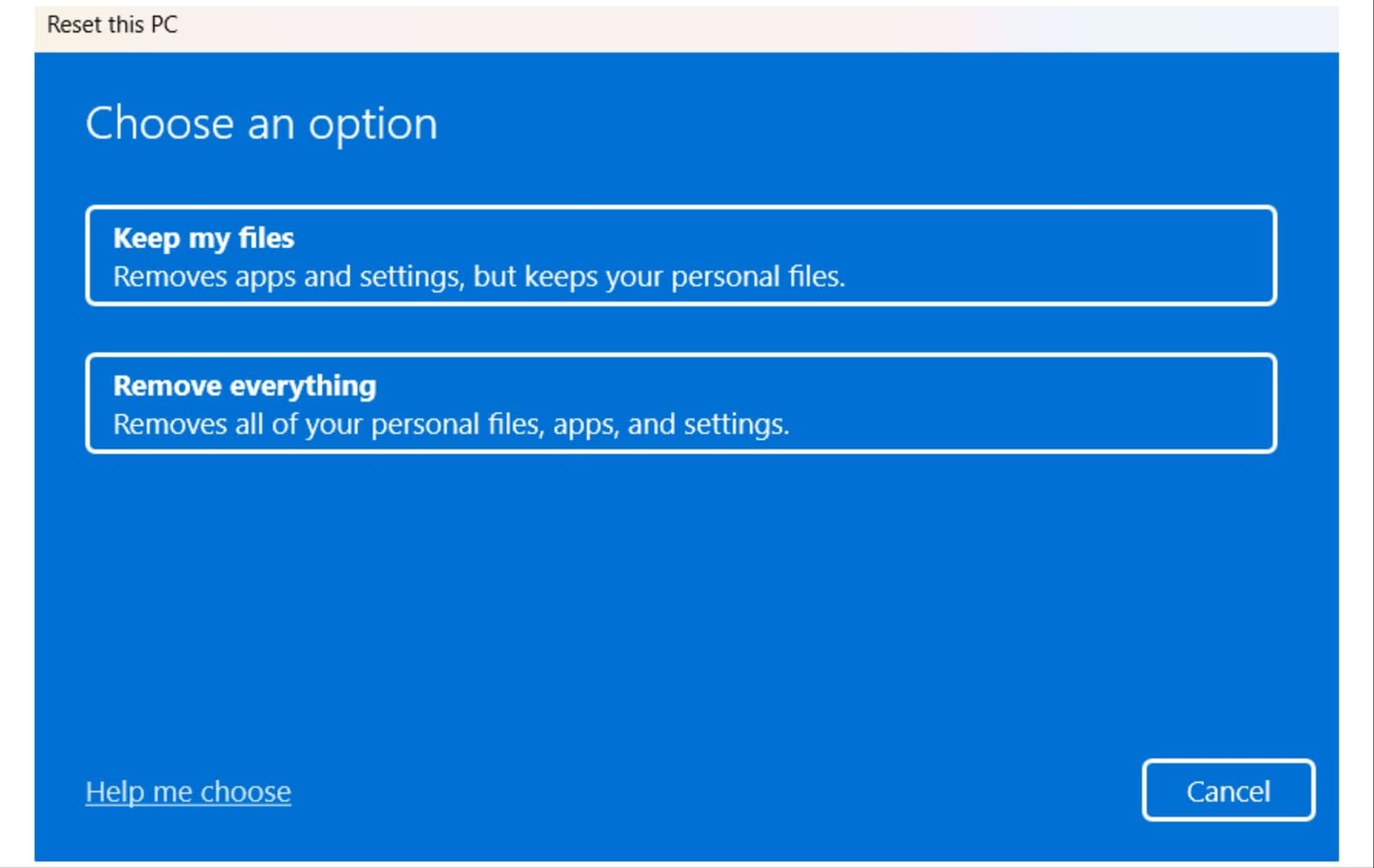Open guidance for choosing a reset option

187,791
